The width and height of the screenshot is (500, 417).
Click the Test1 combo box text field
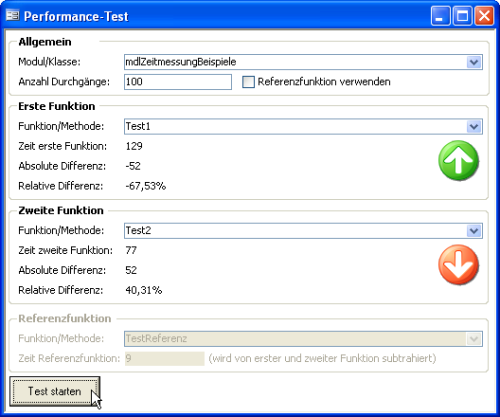295,127
